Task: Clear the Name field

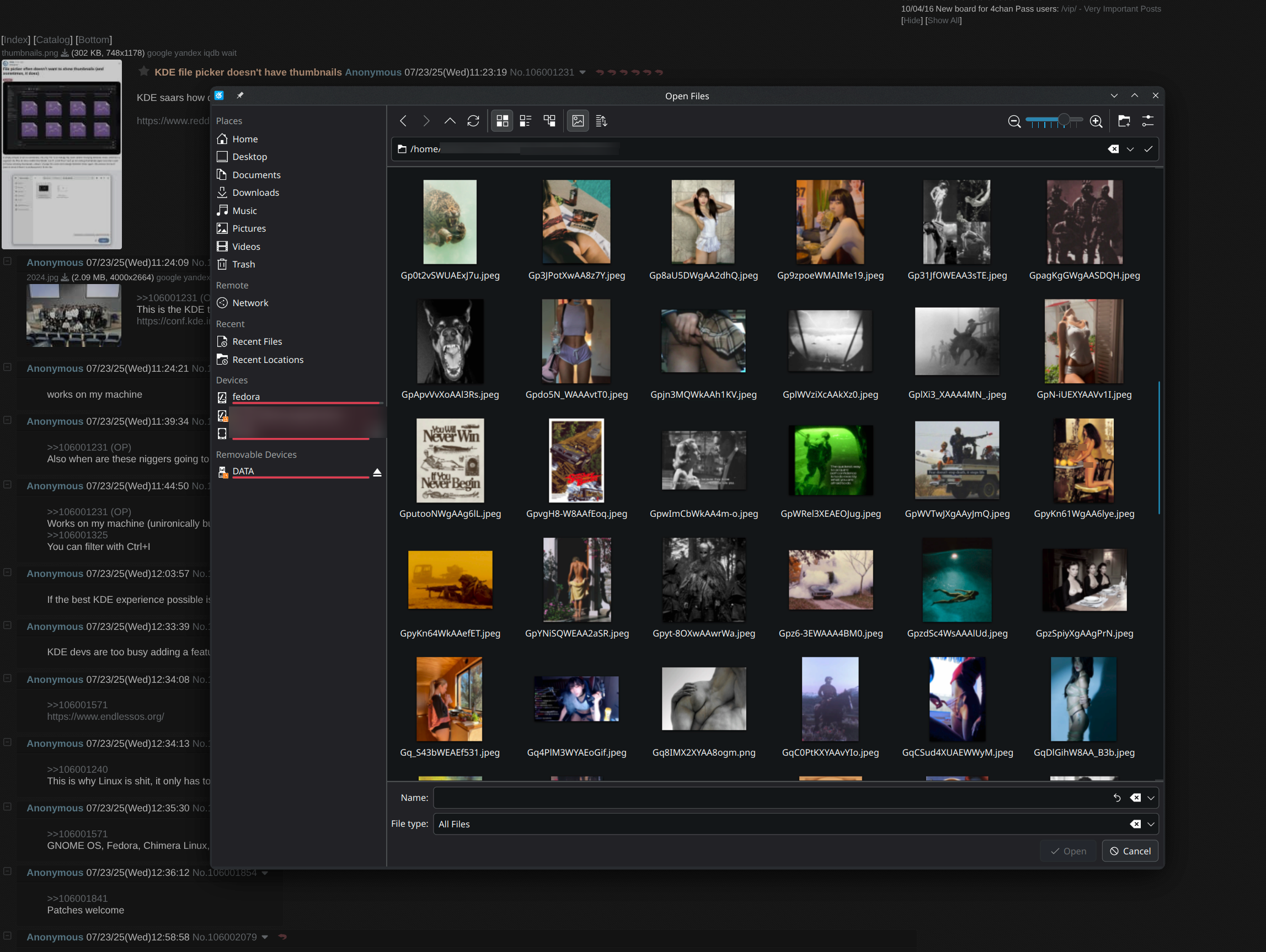Action: pyautogui.click(x=1135, y=798)
